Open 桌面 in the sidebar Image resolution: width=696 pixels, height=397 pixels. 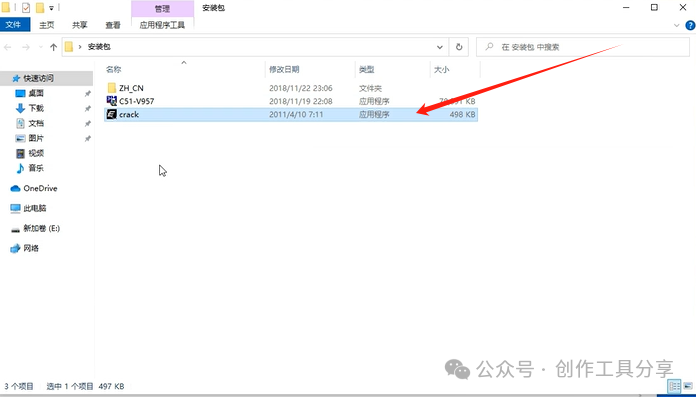pyautogui.click(x=36, y=93)
